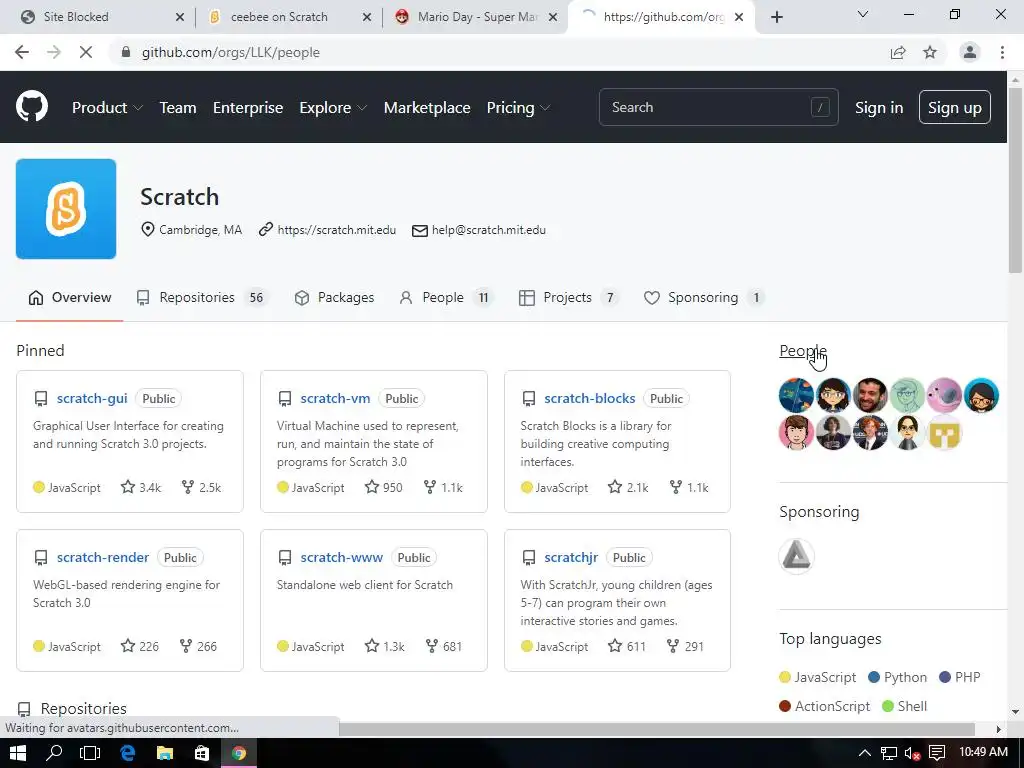View the 266 forks of scratch-render
The image size is (1024, 768).
click(199, 647)
